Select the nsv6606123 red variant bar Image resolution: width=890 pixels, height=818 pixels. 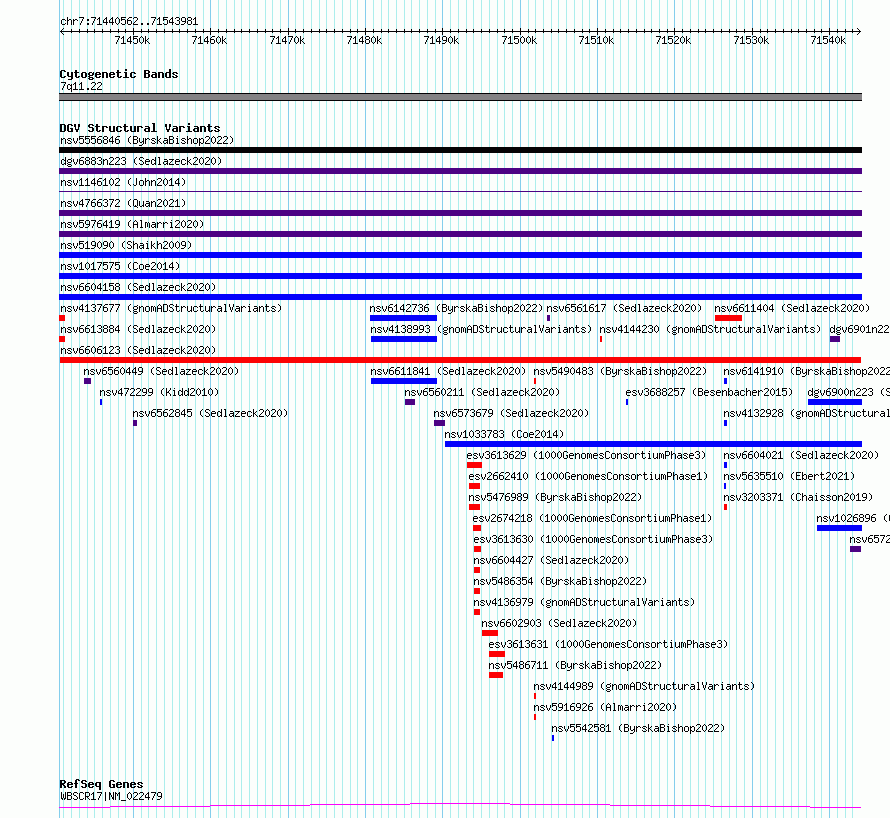click(x=460, y=360)
